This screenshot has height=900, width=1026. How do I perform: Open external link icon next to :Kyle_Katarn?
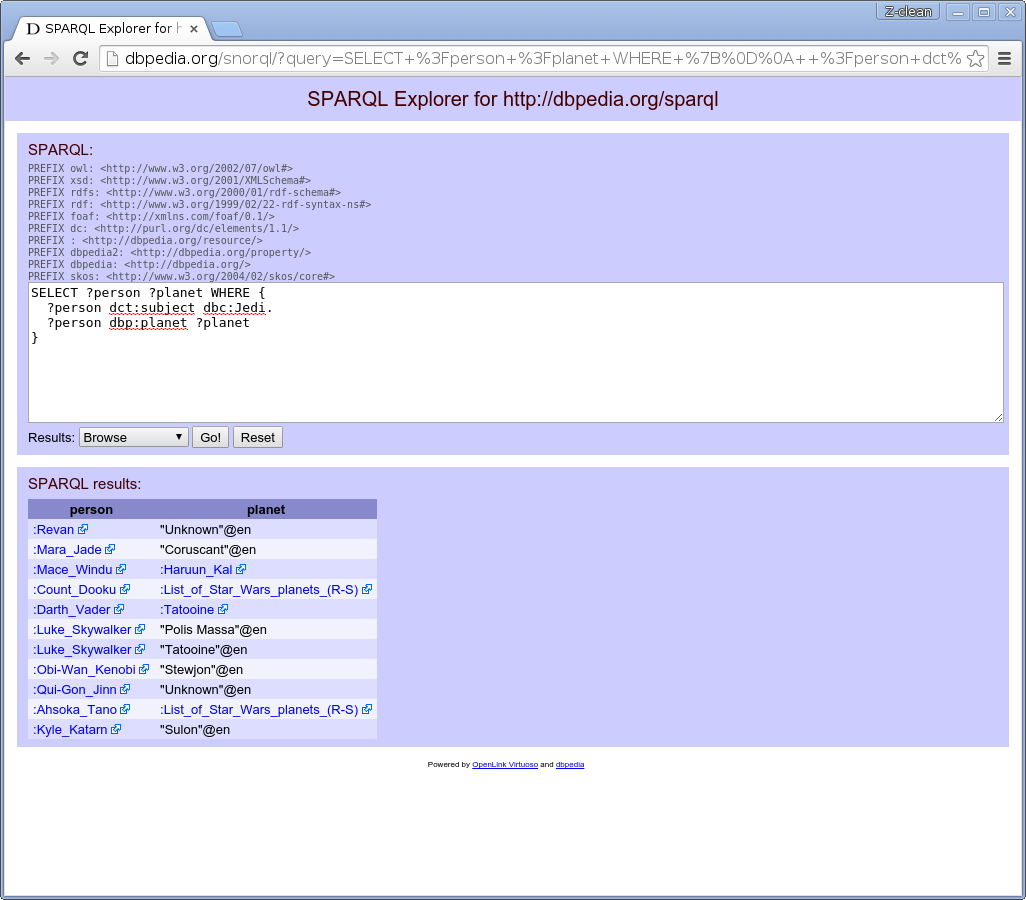click(x=116, y=729)
